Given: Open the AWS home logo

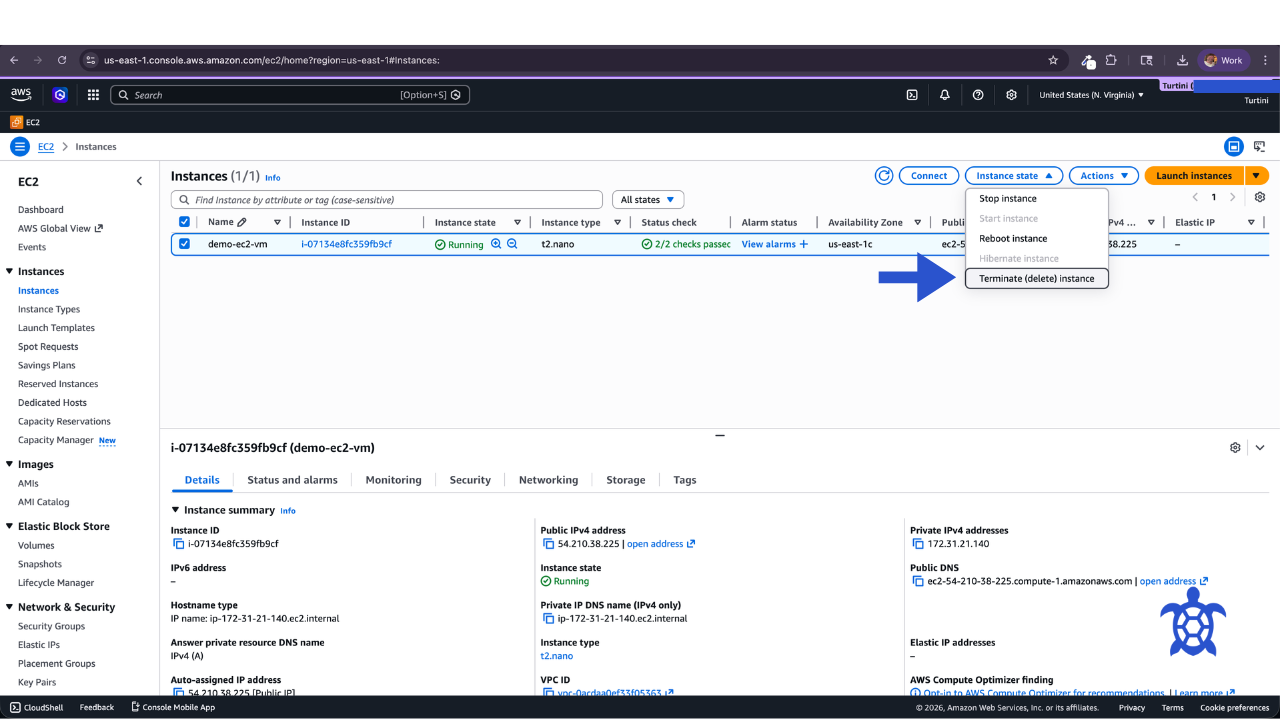Looking at the screenshot, I should 21,94.
